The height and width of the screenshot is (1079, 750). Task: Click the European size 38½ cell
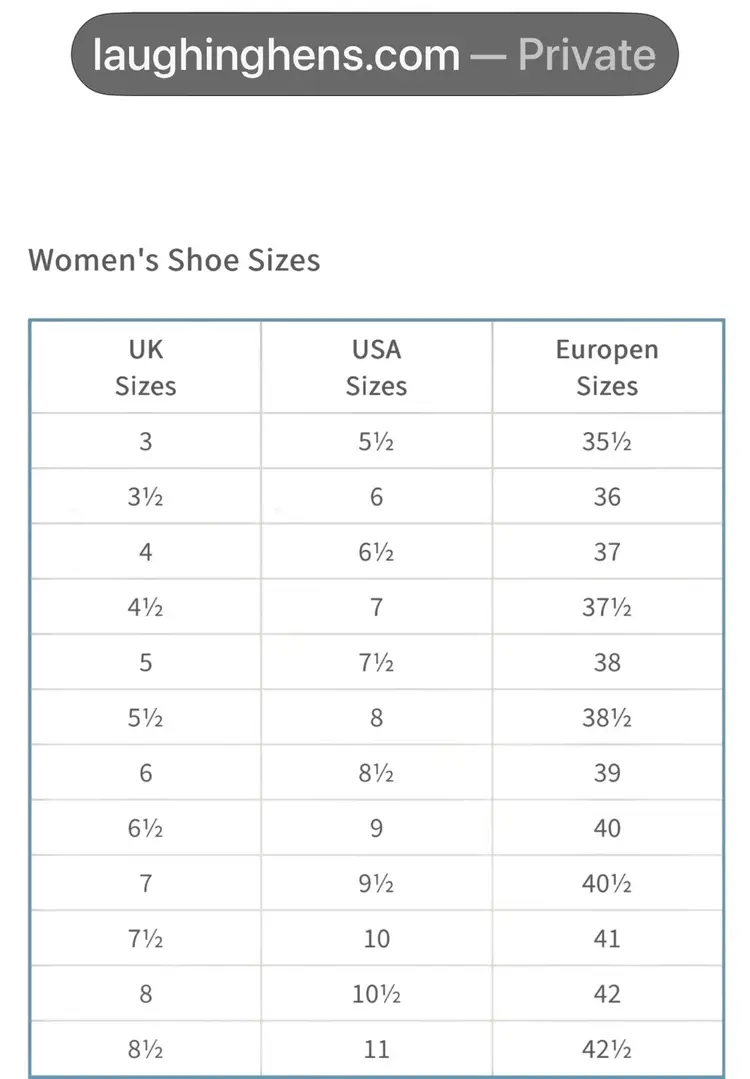607,718
